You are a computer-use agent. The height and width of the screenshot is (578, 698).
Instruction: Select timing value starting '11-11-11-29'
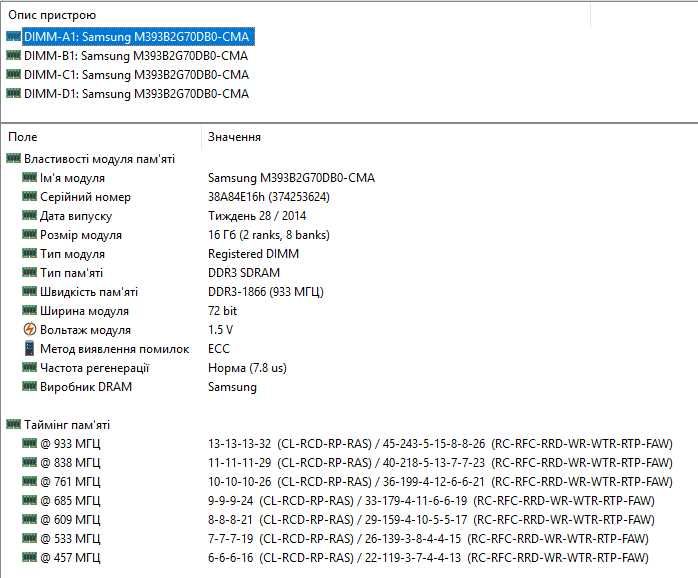[440, 463]
